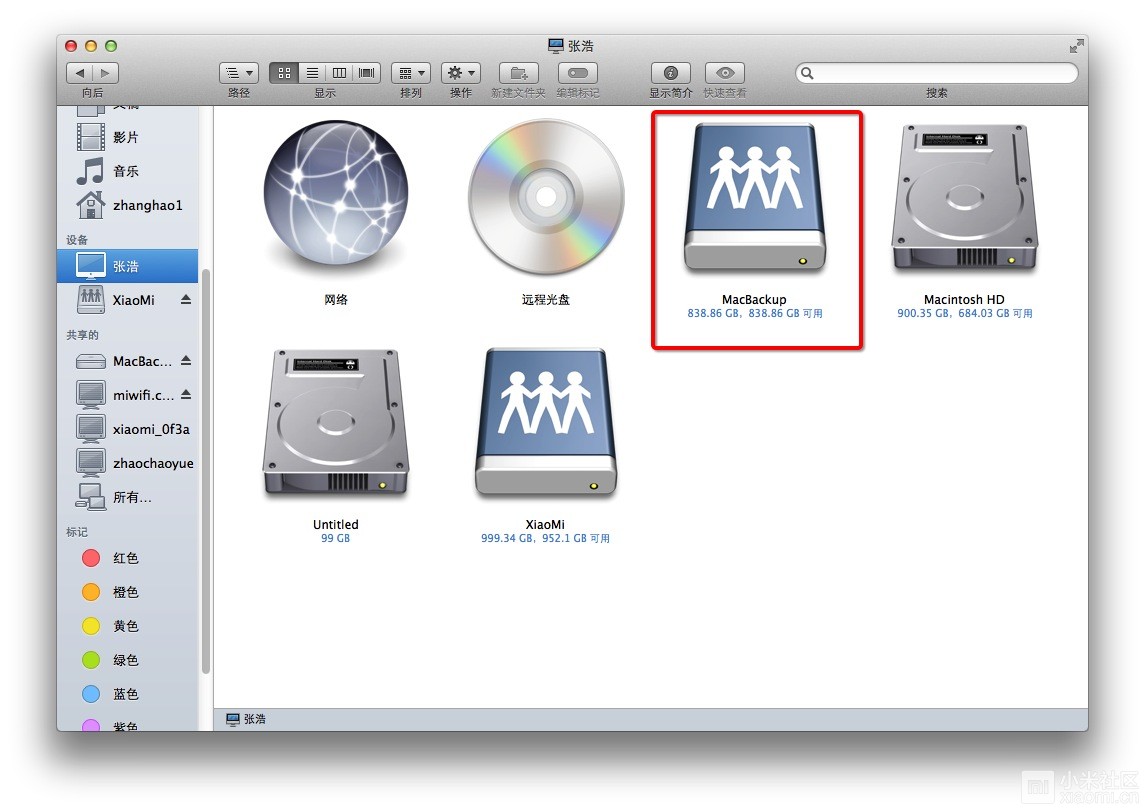Open the Macintosh HD drive icon
Image resolution: width=1145 pixels, height=810 pixels.
(x=963, y=199)
